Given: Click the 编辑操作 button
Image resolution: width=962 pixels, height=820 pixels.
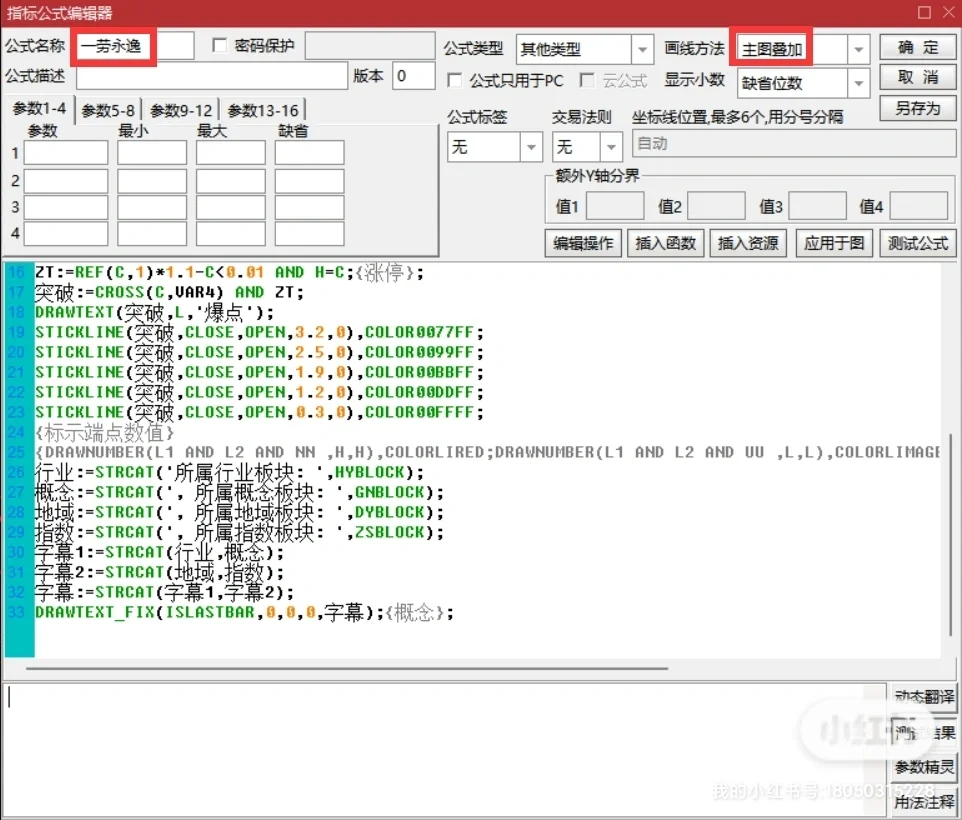Looking at the screenshot, I should coord(583,243).
